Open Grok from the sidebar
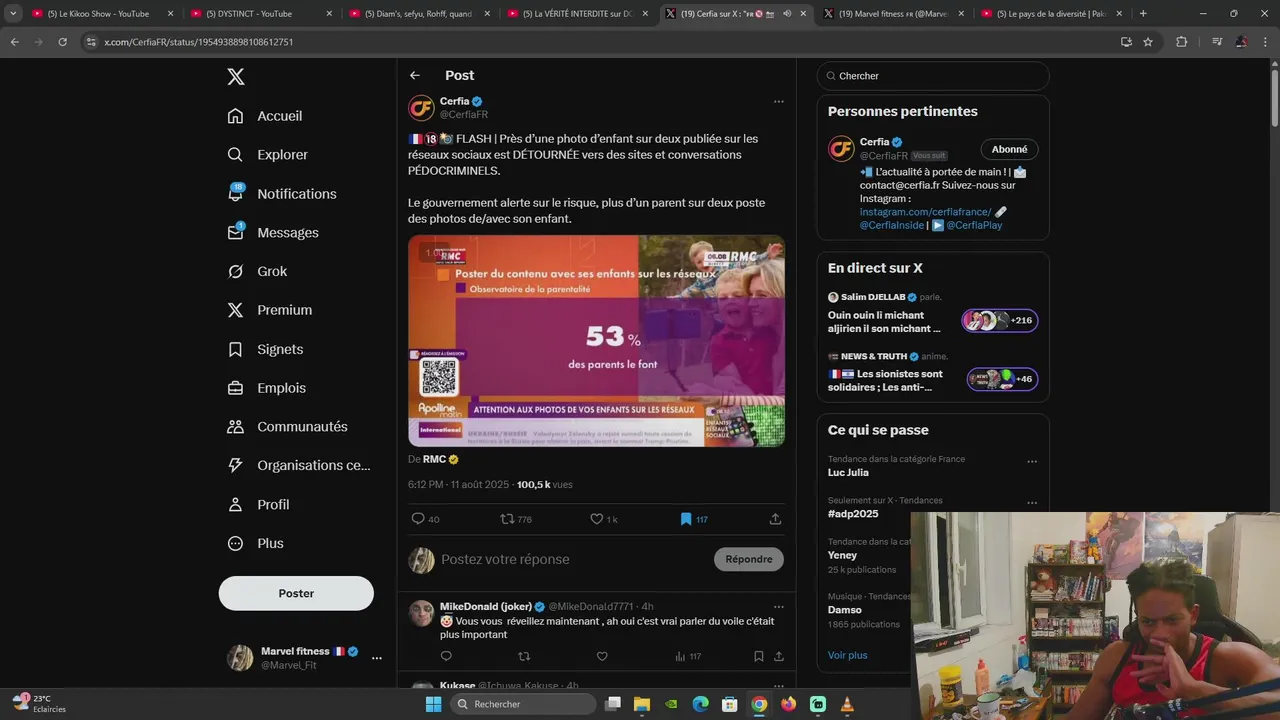The image size is (1280, 720). tap(257, 272)
